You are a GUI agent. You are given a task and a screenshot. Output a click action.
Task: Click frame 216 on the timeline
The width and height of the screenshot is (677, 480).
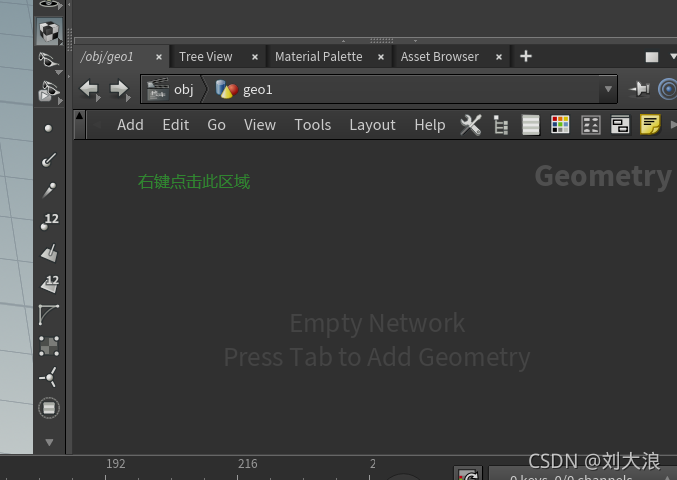tap(247, 464)
